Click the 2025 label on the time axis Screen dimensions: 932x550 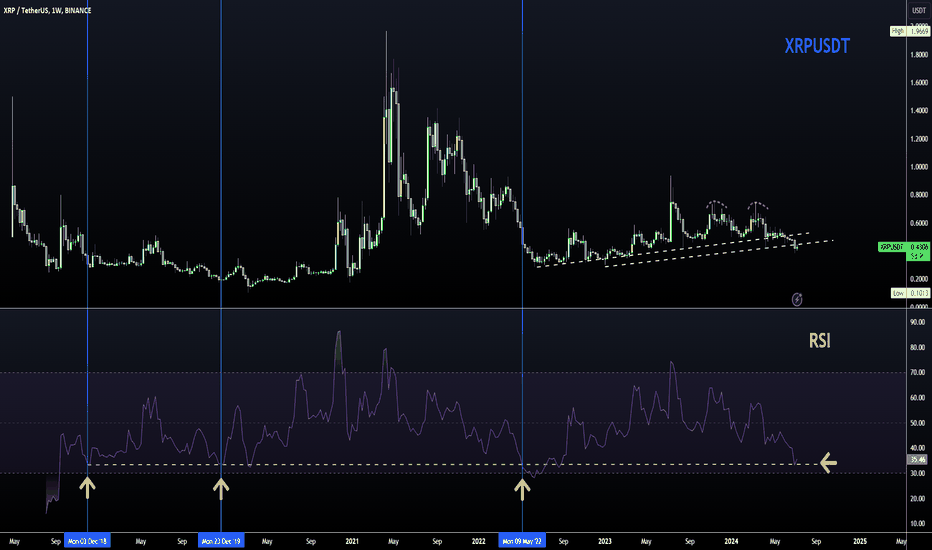click(859, 541)
